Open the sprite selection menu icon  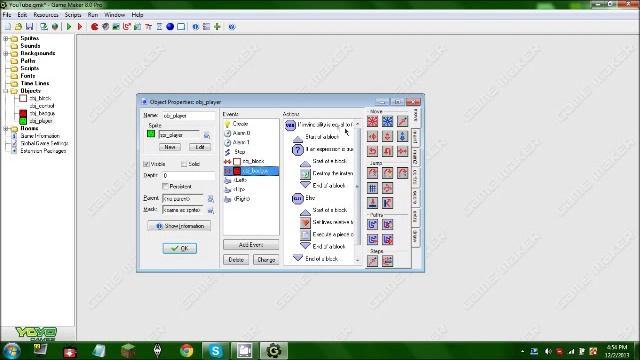[x=207, y=135]
